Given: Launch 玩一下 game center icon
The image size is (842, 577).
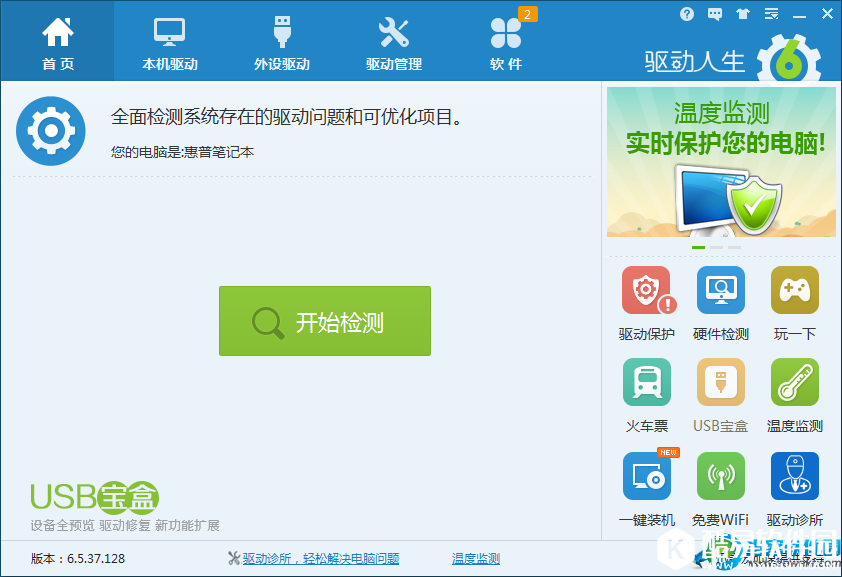Looking at the screenshot, I should point(794,293).
